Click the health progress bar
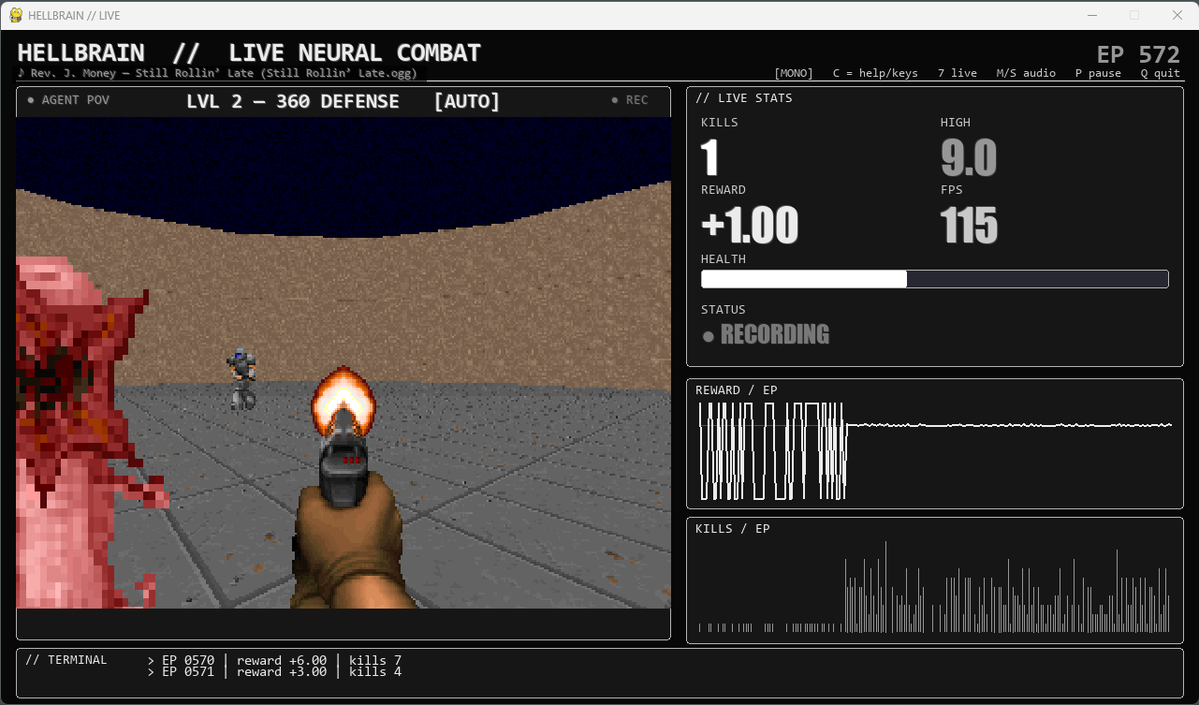The width and height of the screenshot is (1199, 705). pos(934,279)
